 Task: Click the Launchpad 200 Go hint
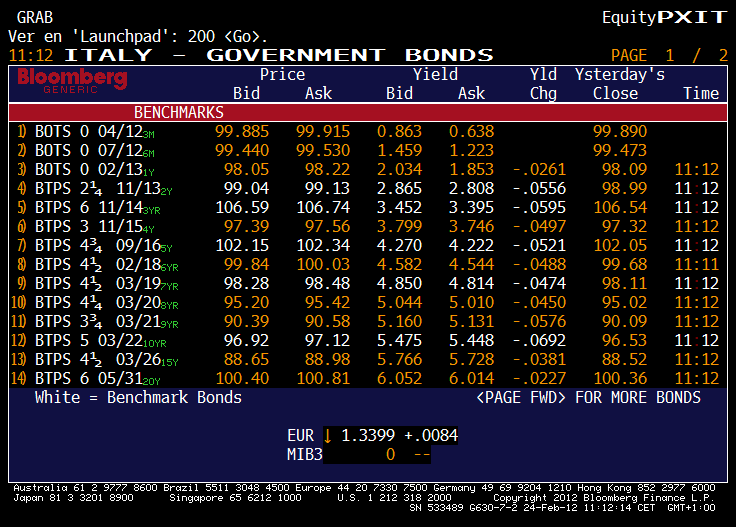pos(138,36)
